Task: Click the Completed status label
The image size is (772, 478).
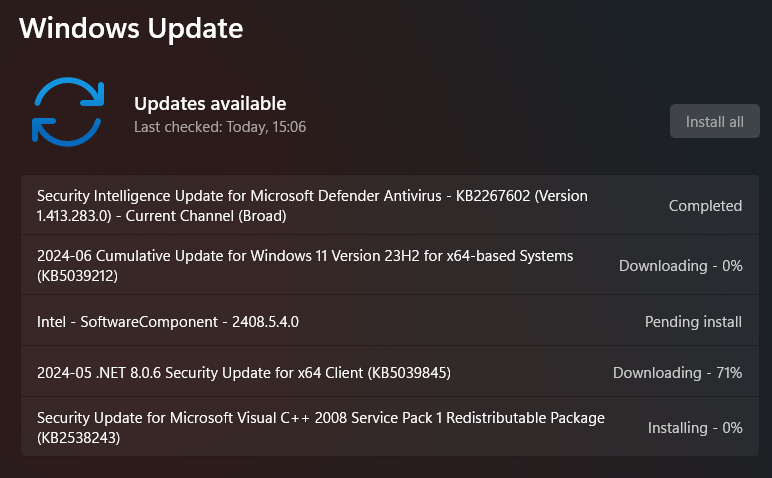Action: [x=705, y=206]
